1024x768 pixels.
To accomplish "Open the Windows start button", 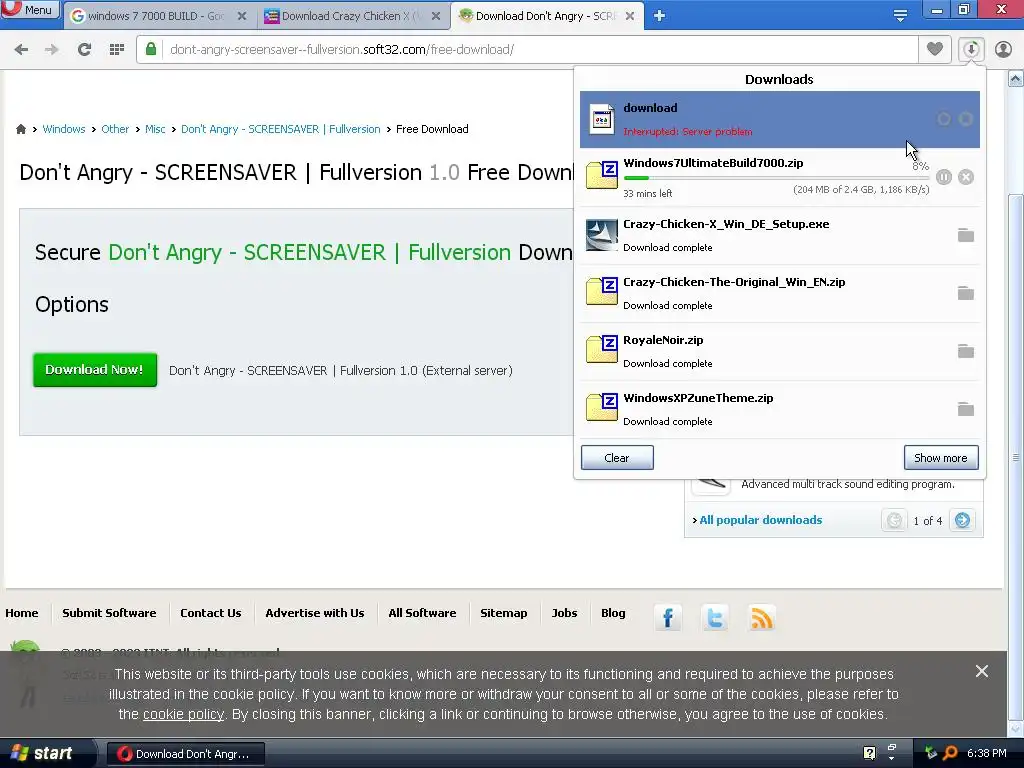I will 45,753.
